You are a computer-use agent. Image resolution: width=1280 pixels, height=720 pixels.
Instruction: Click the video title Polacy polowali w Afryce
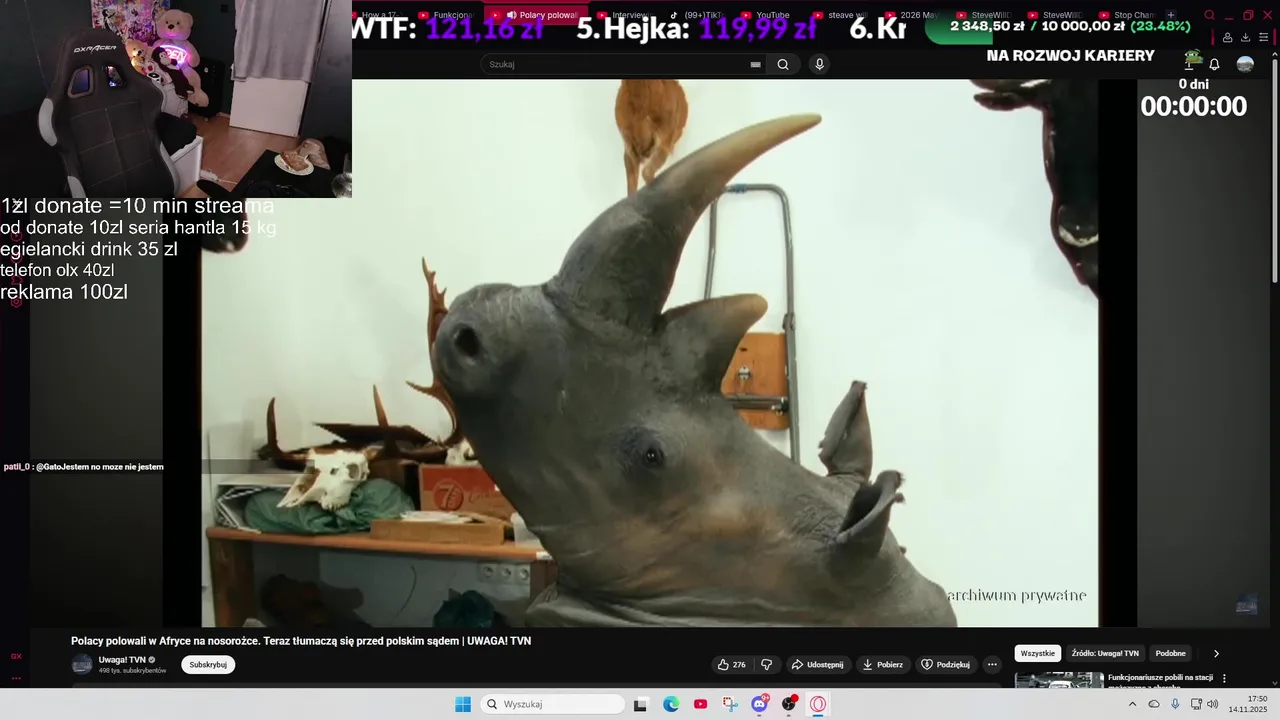[301, 641]
